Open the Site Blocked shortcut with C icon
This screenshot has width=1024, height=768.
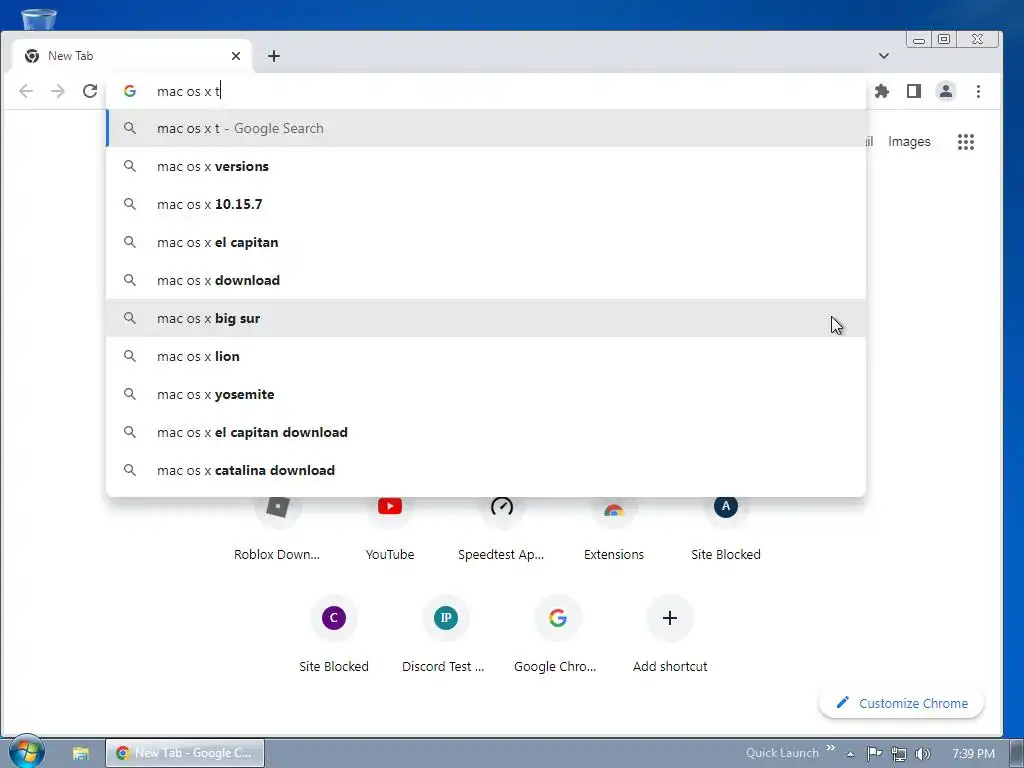[x=334, y=633]
